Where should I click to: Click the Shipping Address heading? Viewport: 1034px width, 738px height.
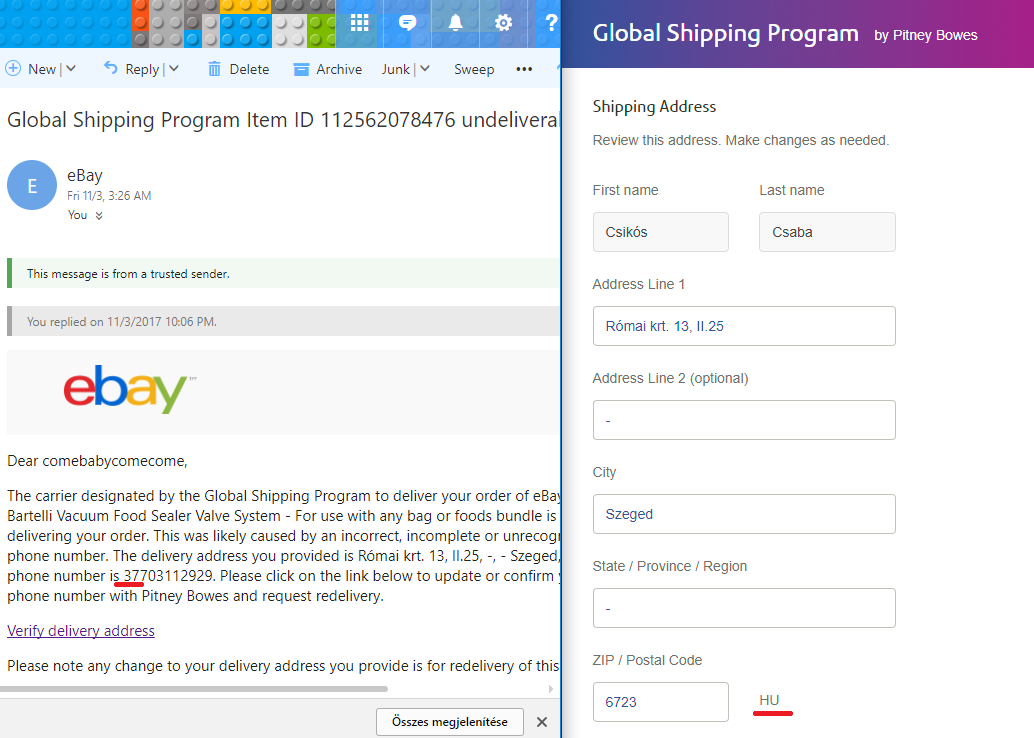pos(654,106)
